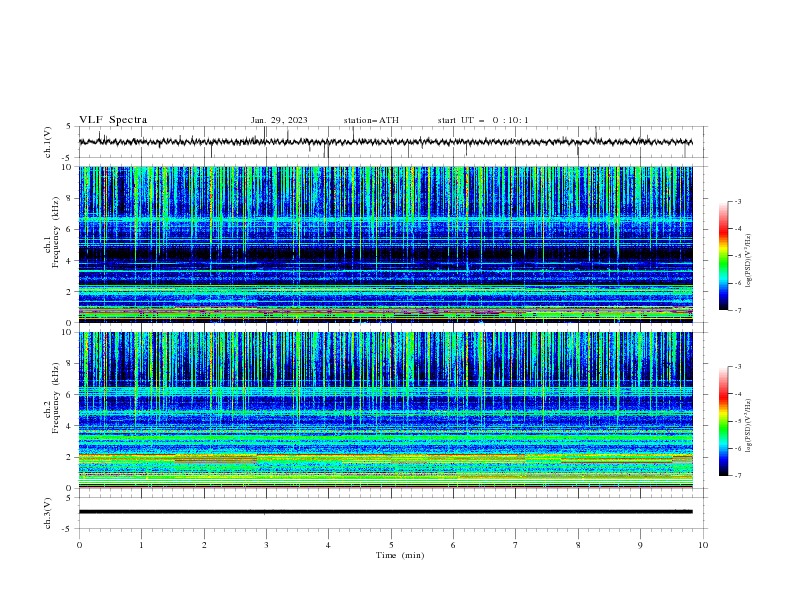
Task: Click the lower color bar's log(PSD) label
Action: pos(748,426)
